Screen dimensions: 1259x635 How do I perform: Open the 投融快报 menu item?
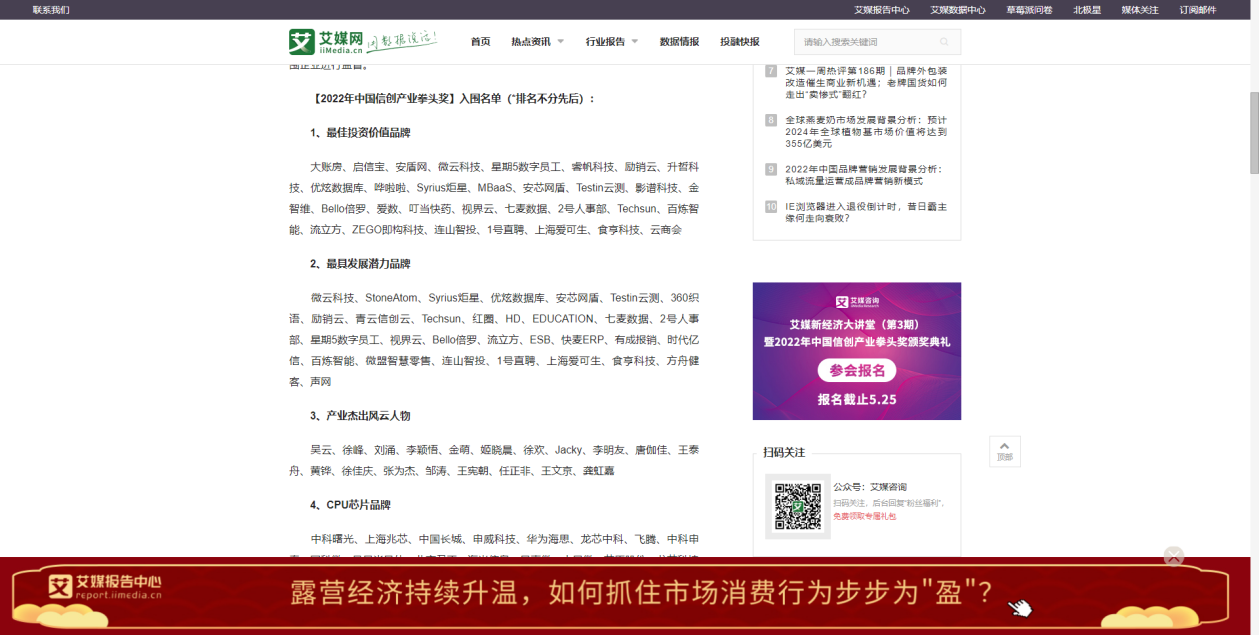pyautogui.click(x=740, y=42)
